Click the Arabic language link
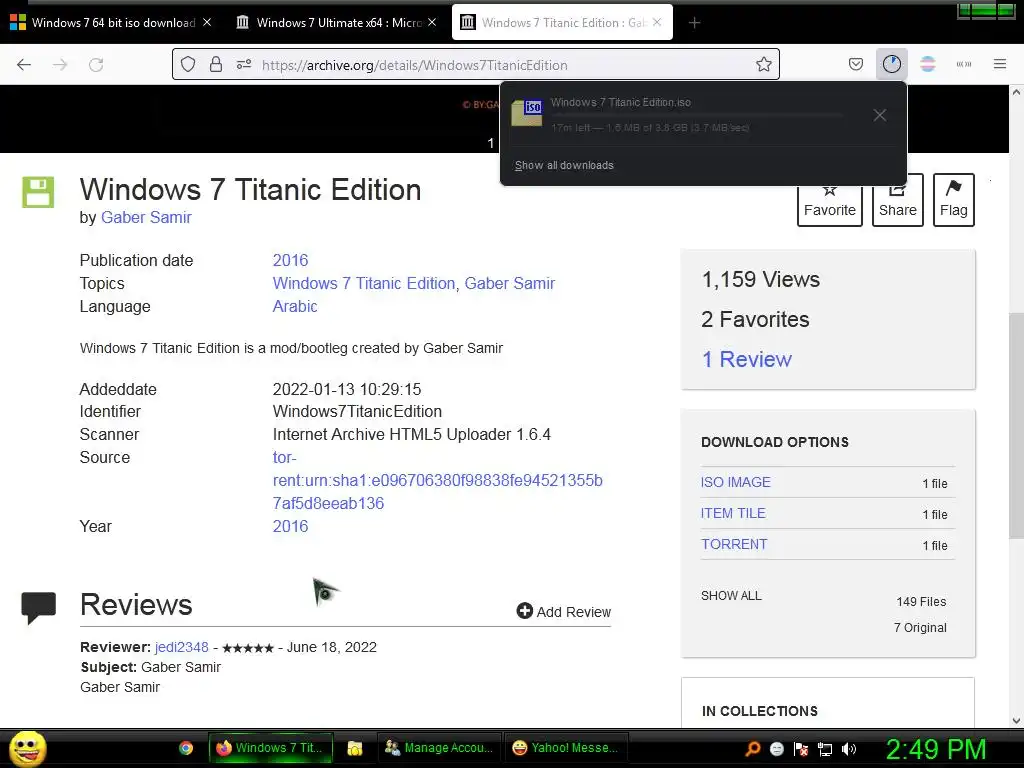The height and width of the screenshot is (768, 1024). 295,306
